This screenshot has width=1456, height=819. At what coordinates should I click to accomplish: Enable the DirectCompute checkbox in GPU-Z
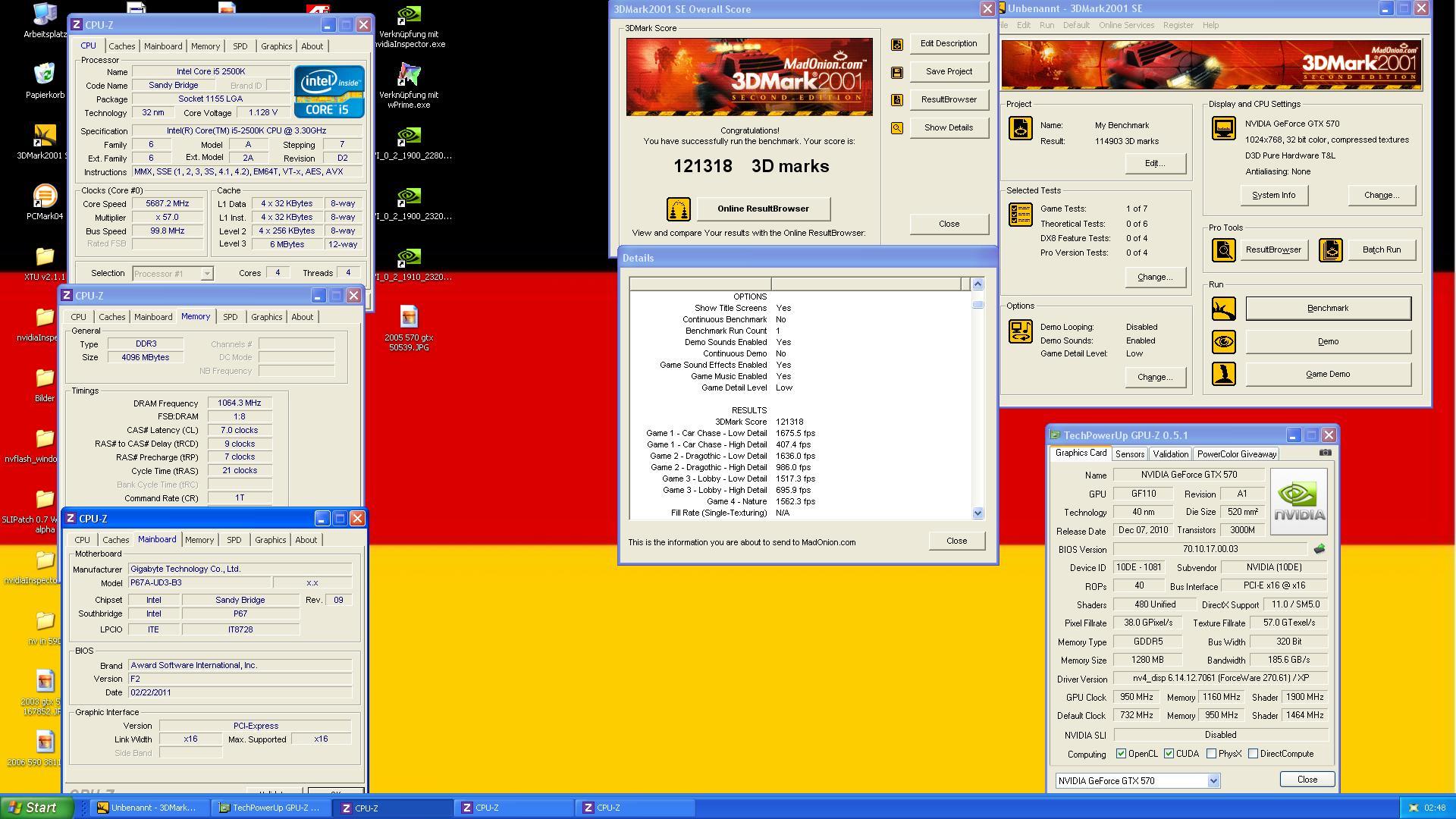coord(1254,754)
